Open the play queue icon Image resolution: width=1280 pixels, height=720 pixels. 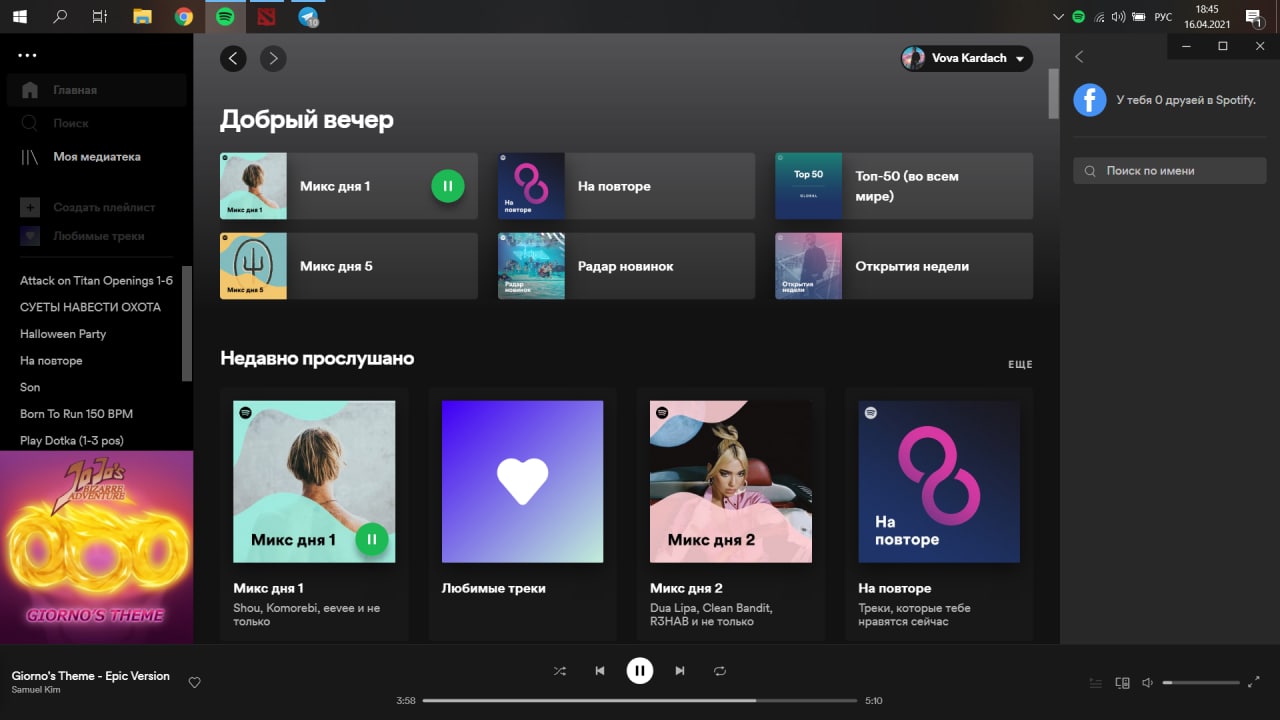click(x=1096, y=683)
